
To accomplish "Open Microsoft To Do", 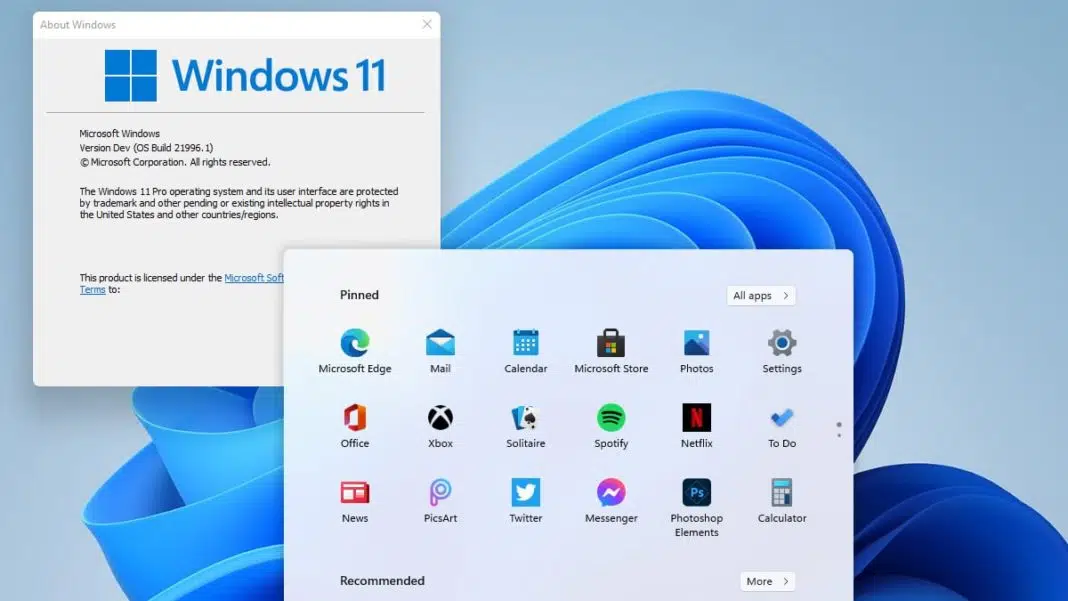I will 781,418.
